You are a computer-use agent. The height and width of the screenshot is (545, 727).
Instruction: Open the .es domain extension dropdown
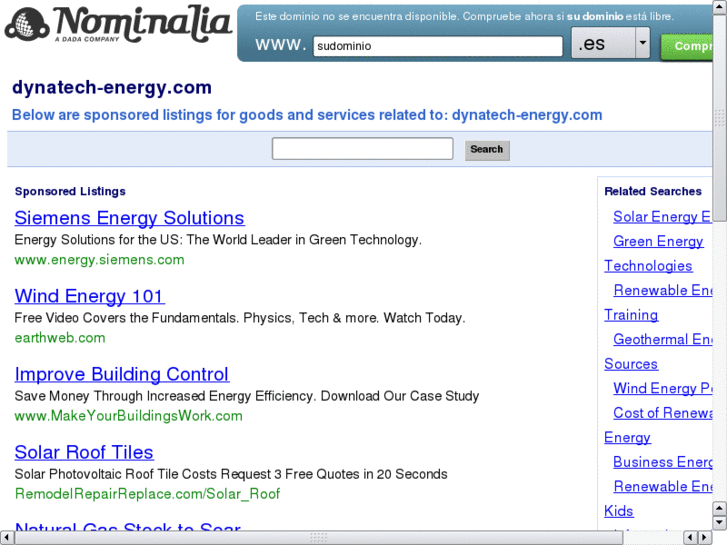click(610, 43)
